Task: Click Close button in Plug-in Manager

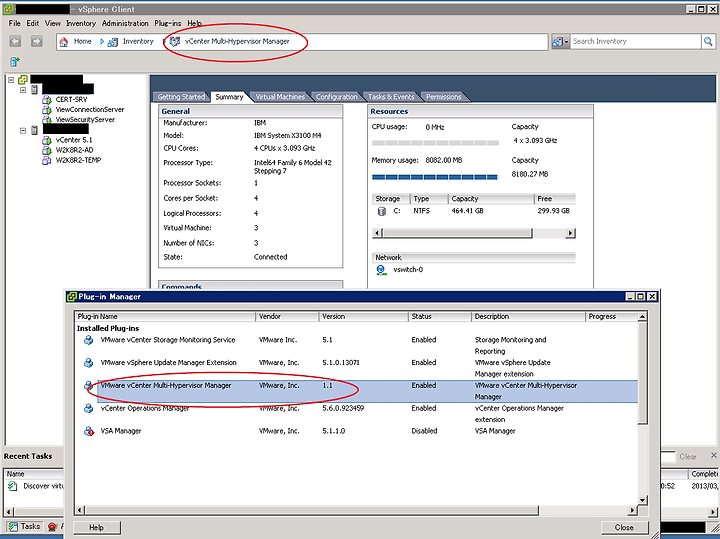Action: point(624,528)
